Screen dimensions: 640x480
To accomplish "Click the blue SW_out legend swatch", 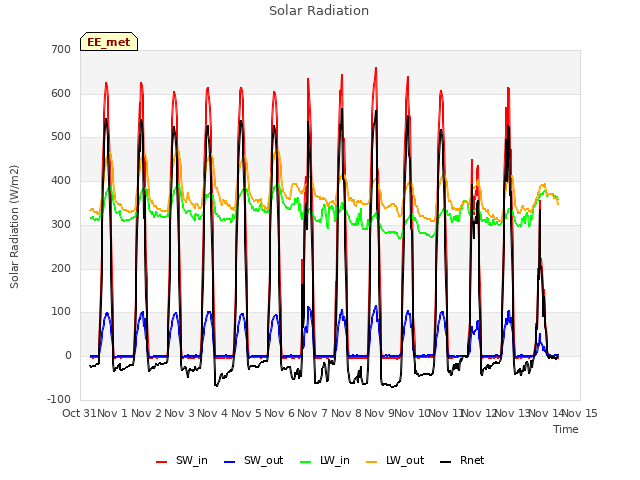I will [230, 462].
